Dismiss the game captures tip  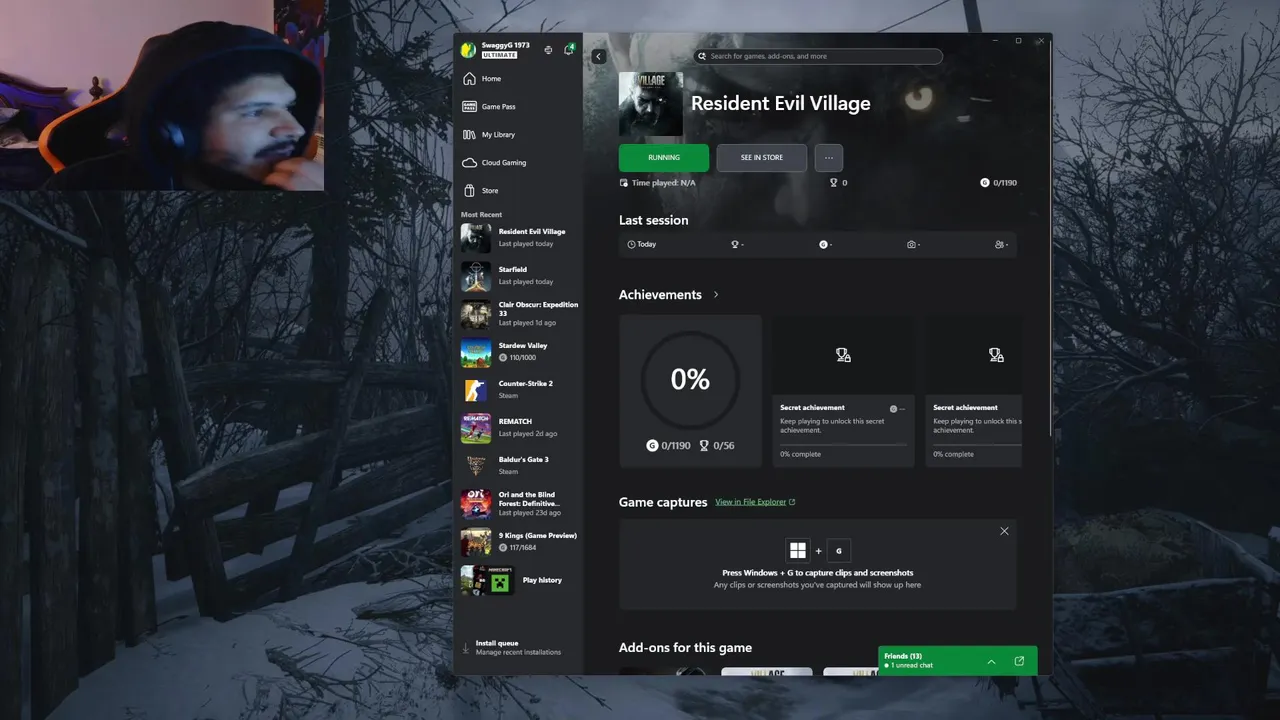click(x=1004, y=531)
